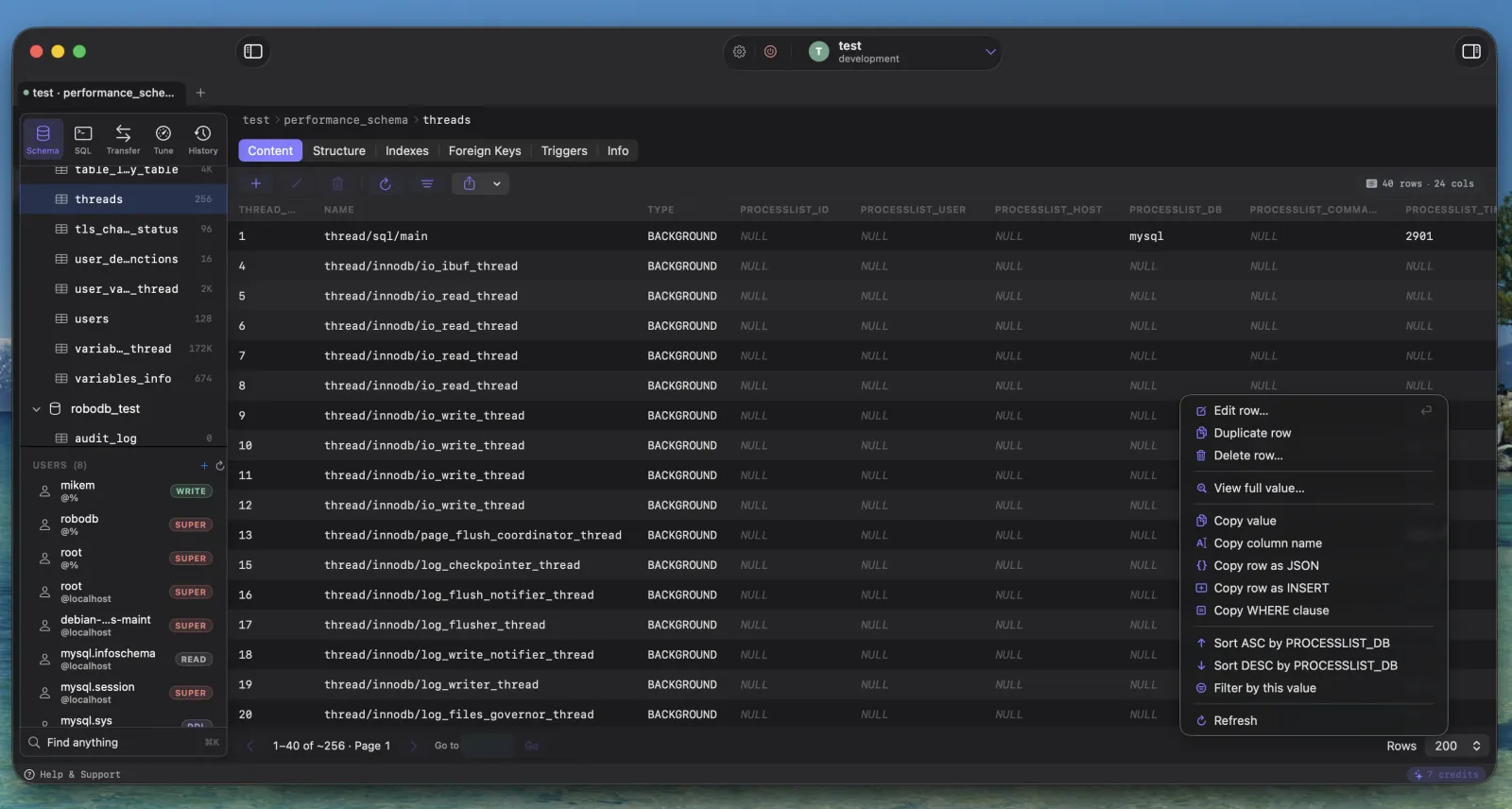
Task: Open the audit_log table
Action: pos(124,439)
